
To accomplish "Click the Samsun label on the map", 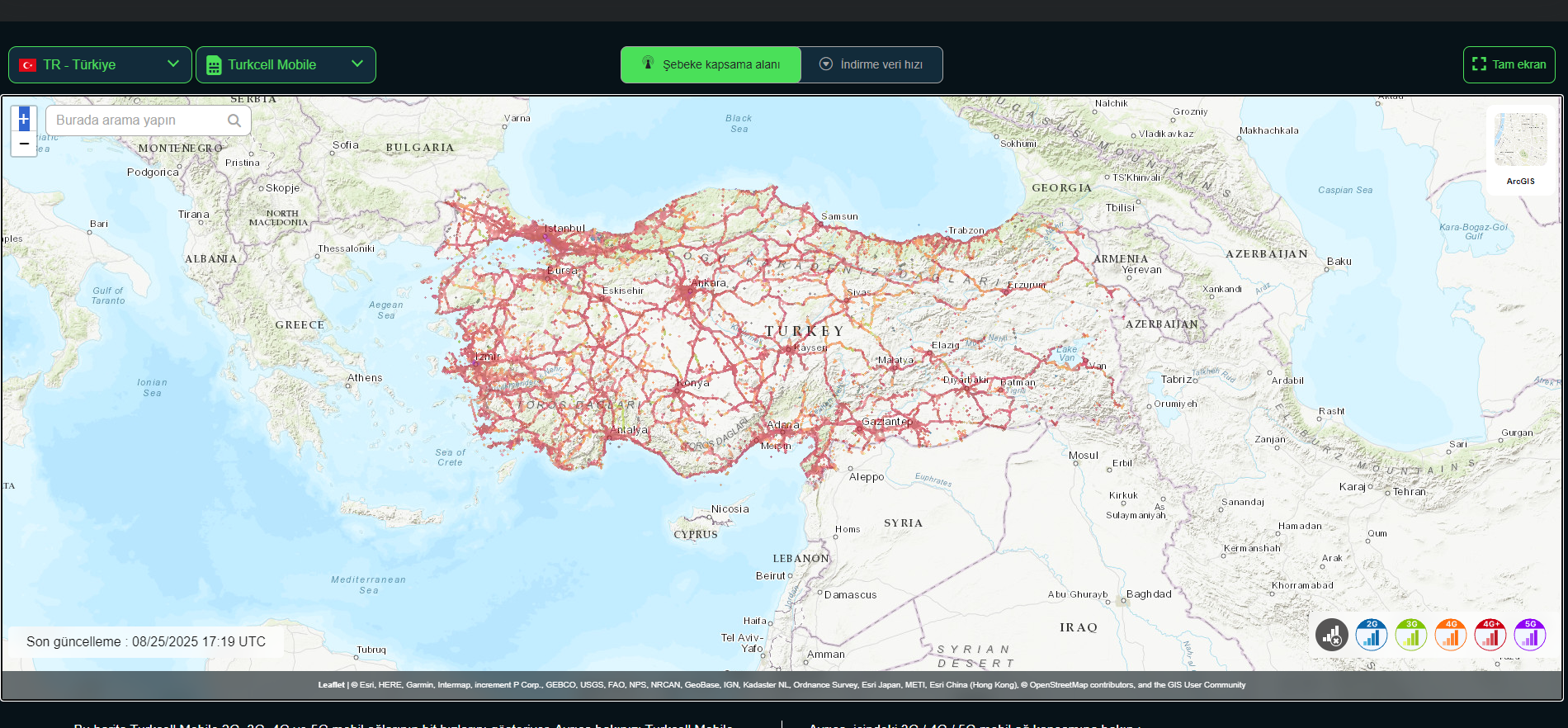I will 839,217.
